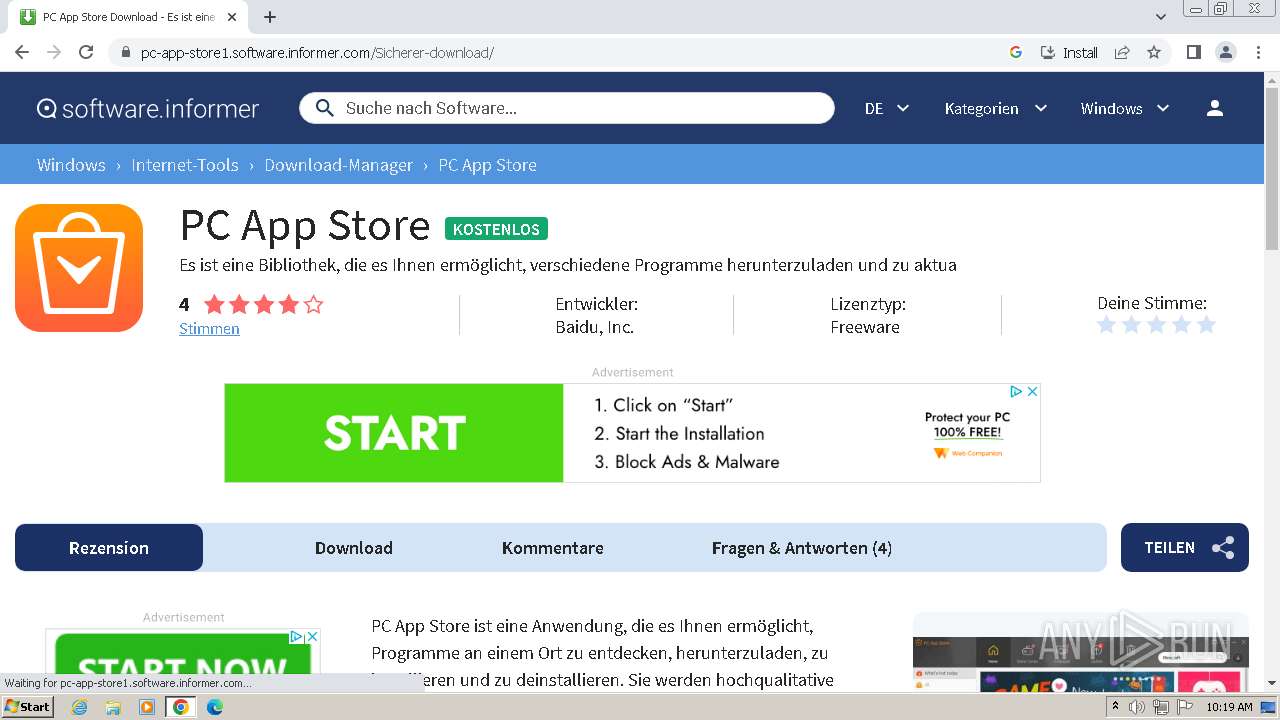
Task: Click the browser forward arrow
Action: [54, 52]
